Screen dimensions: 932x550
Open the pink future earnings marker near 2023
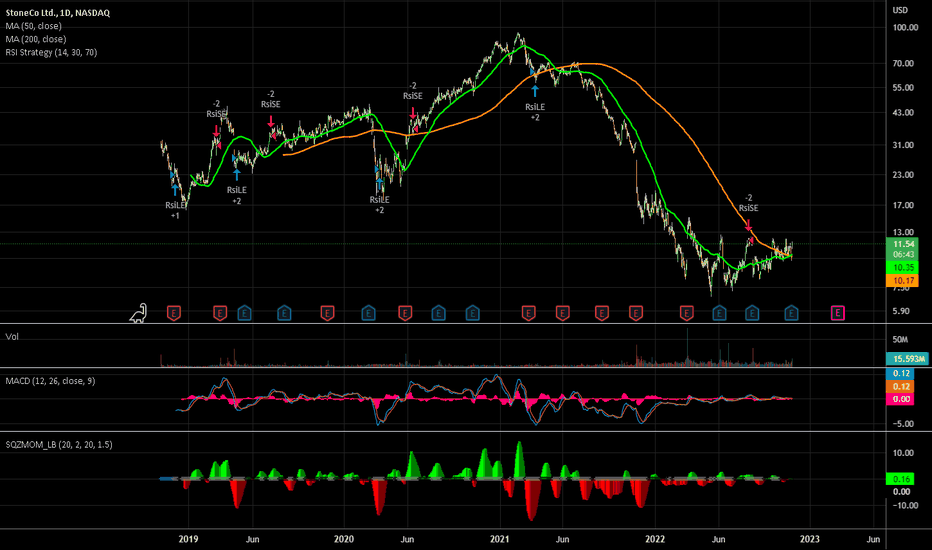[x=837, y=313]
